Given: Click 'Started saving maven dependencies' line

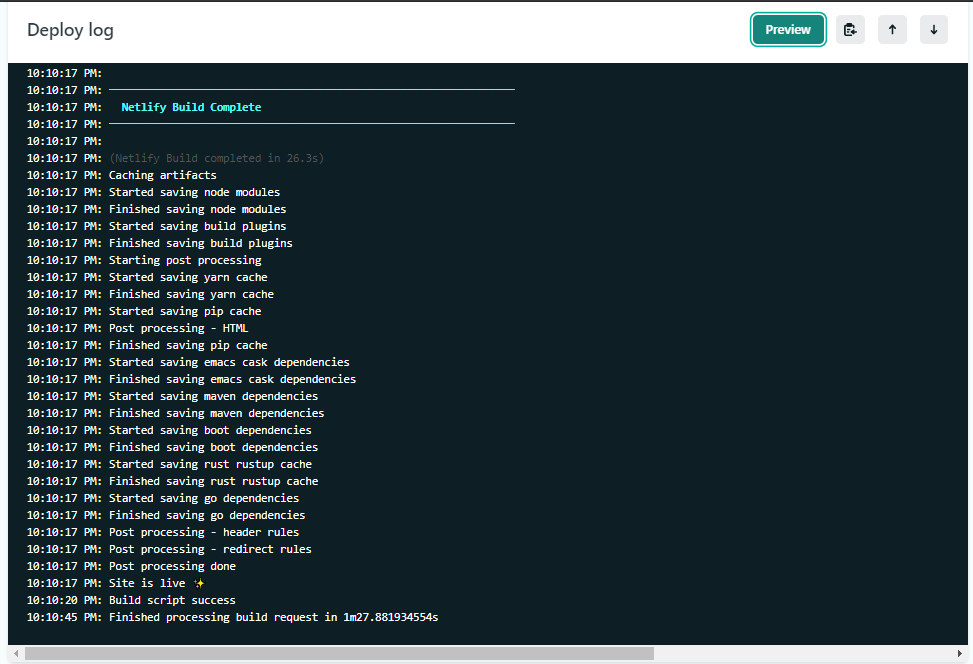Looking at the screenshot, I should click(213, 396).
